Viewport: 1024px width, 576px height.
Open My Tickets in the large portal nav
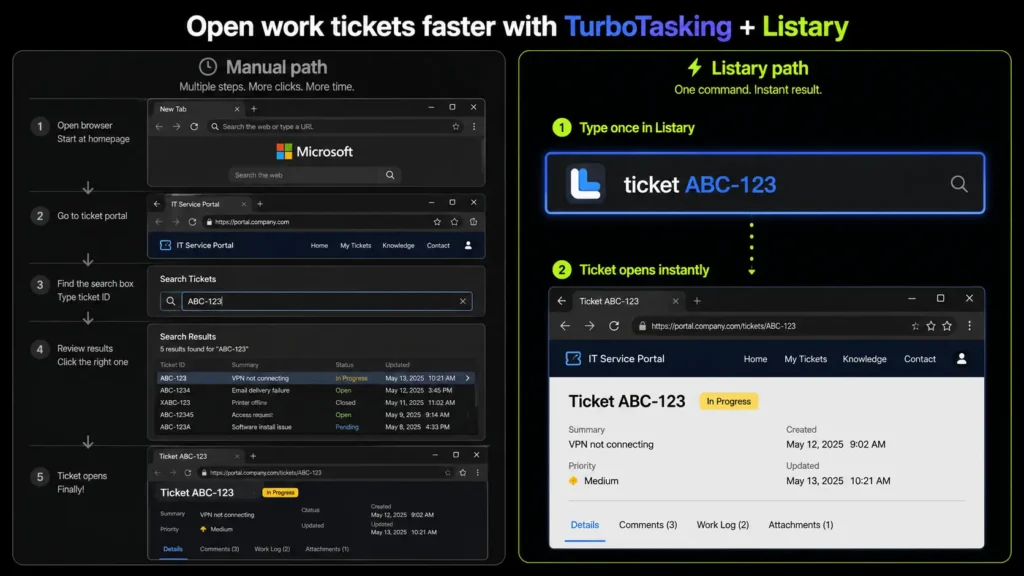[x=805, y=359]
